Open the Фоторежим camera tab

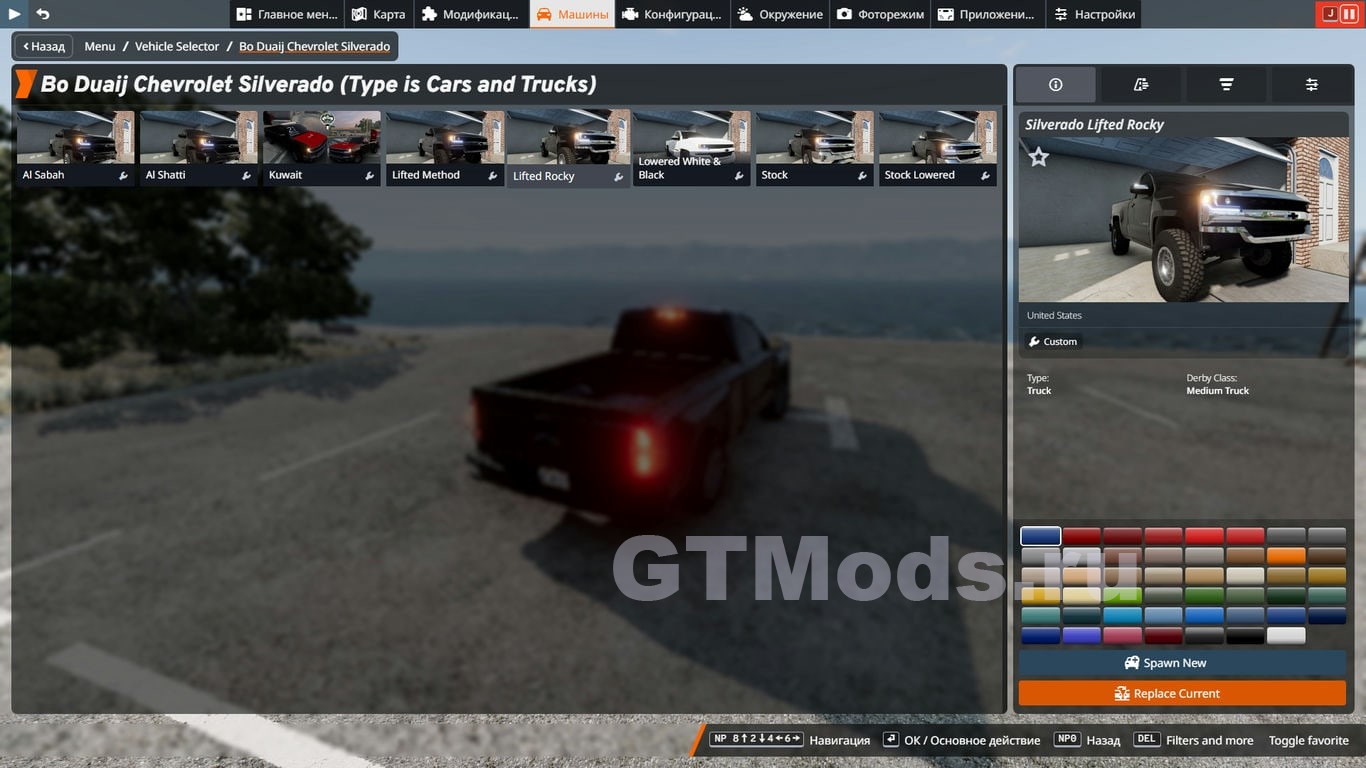coord(880,14)
